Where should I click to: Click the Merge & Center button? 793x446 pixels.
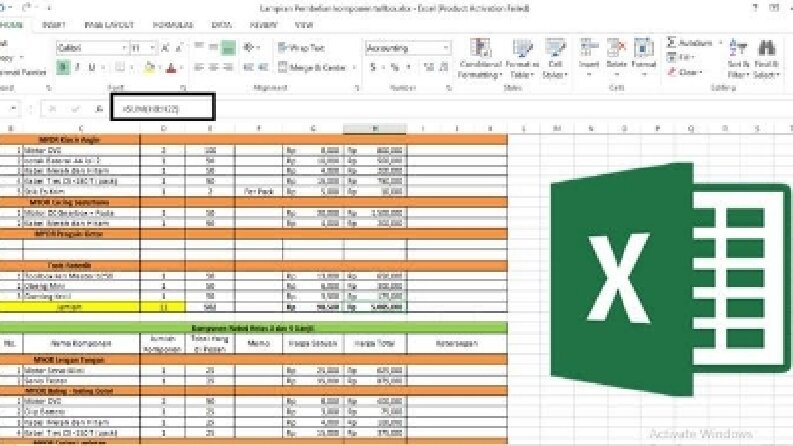[x=312, y=67]
